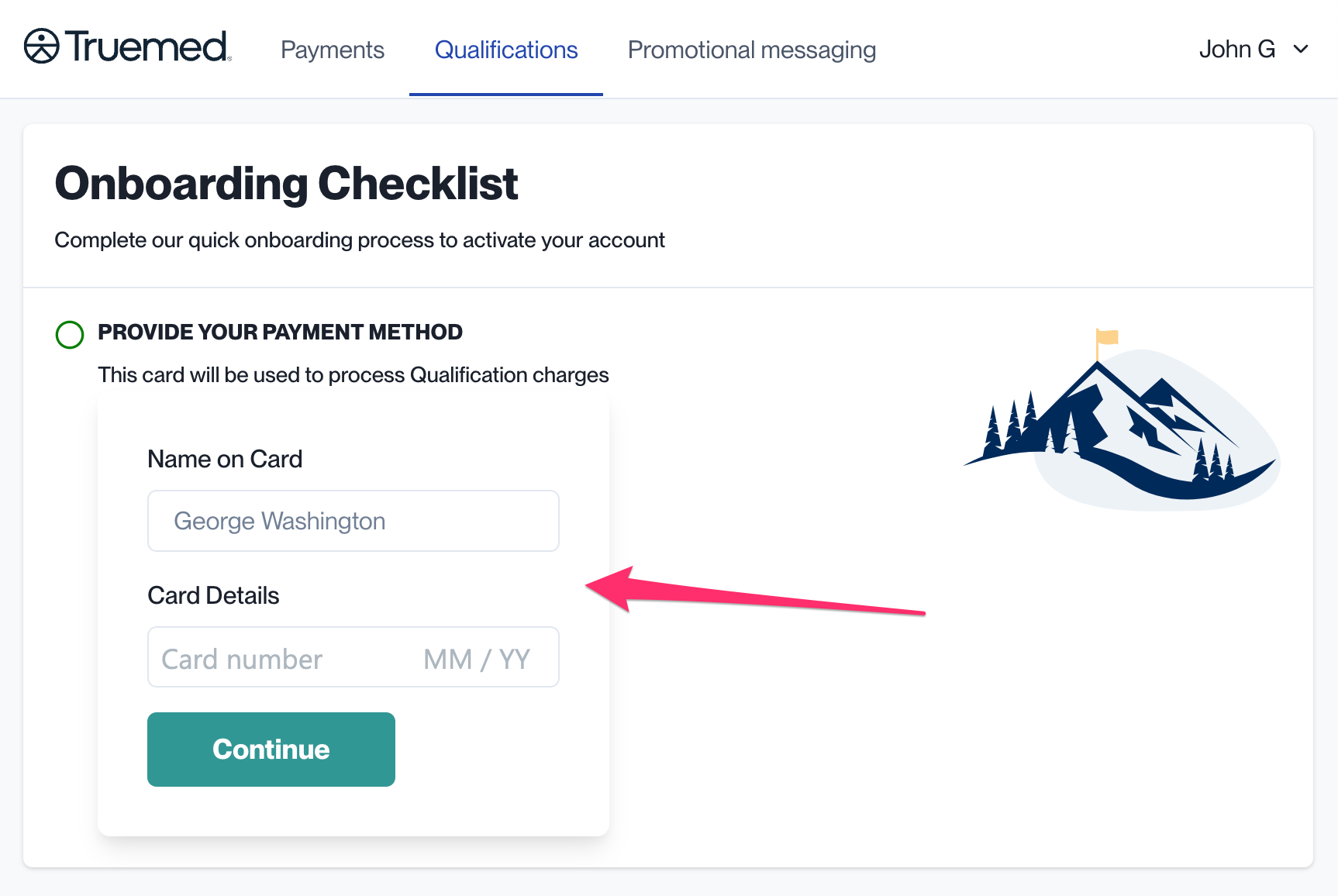1338x896 pixels.
Task: Select the MM / YY expiry field
Action: 476,657
